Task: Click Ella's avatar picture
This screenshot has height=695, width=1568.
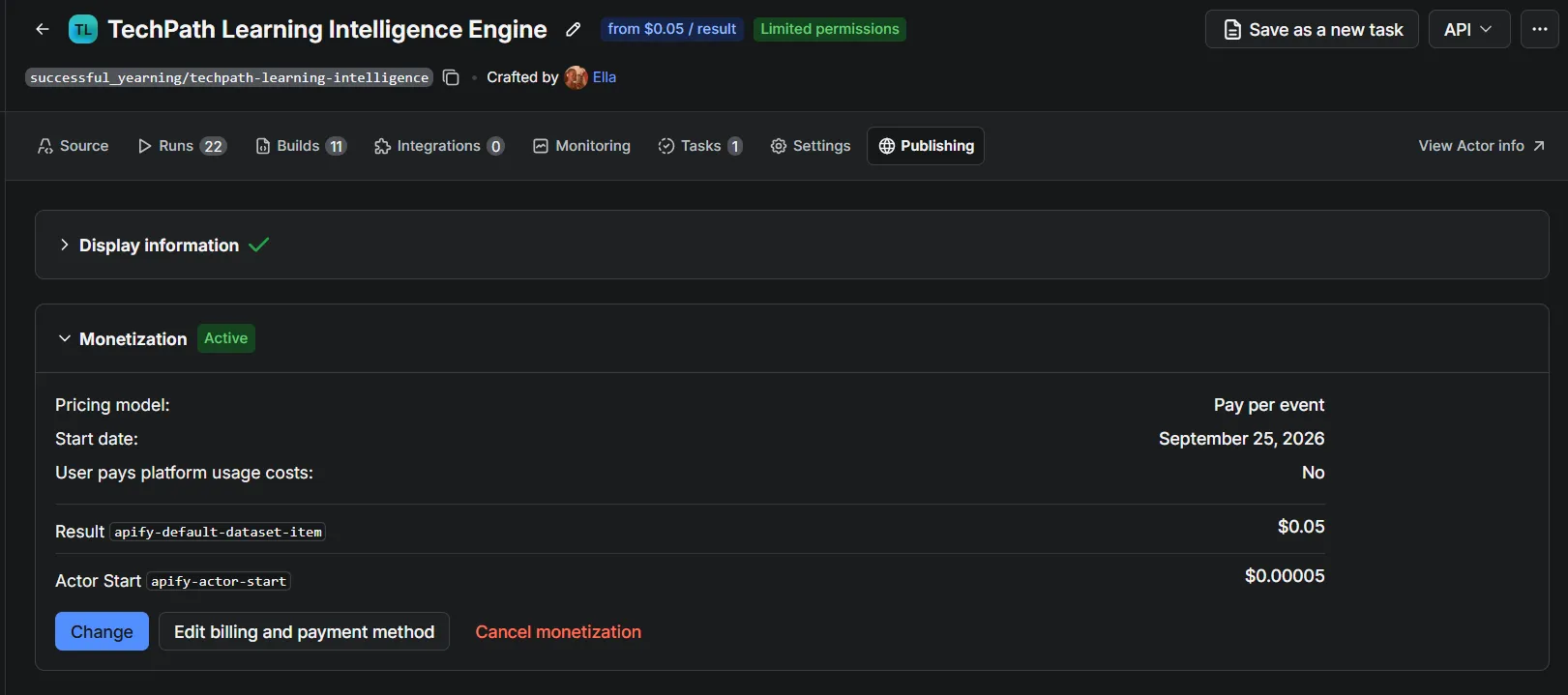Action: 577,77
